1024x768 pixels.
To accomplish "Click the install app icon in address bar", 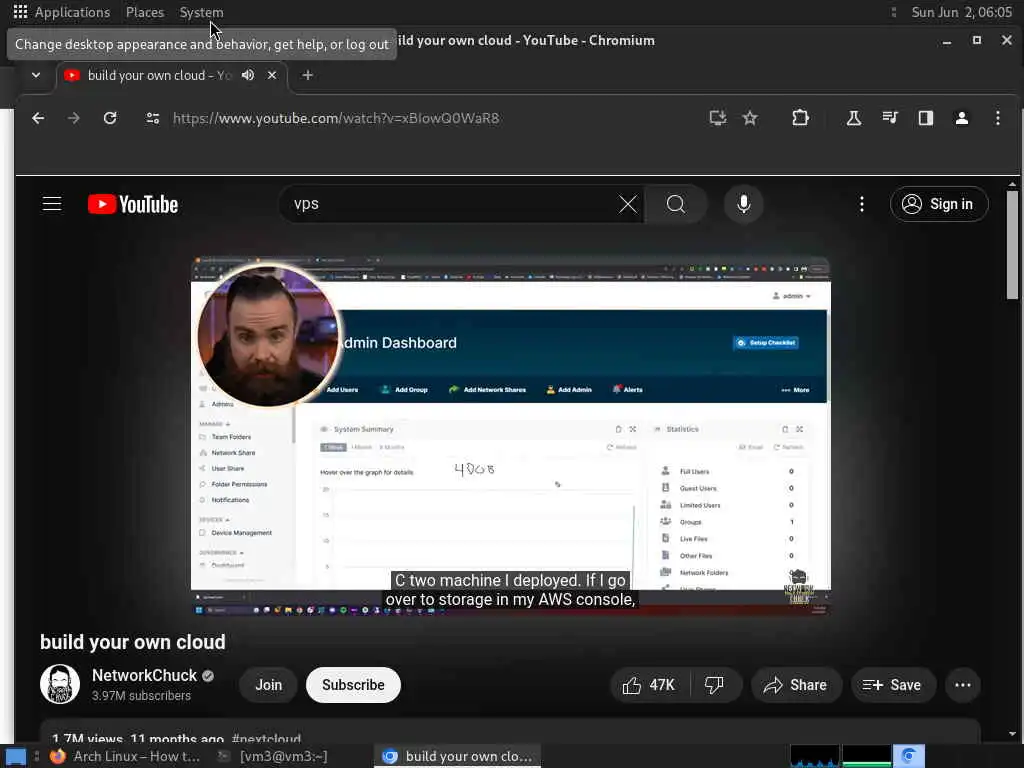I will pyautogui.click(x=718, y=118).
